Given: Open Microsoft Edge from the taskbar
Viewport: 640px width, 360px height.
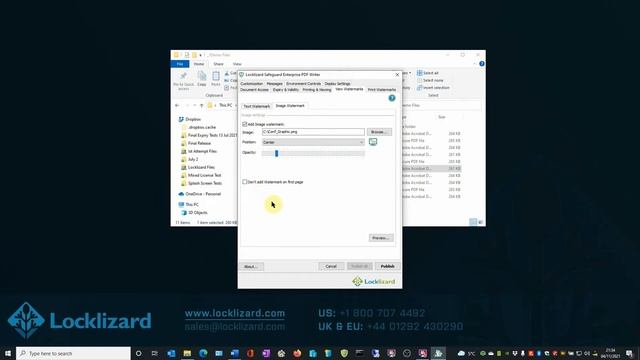Looking at the screenshot, I should coord(203,353).
